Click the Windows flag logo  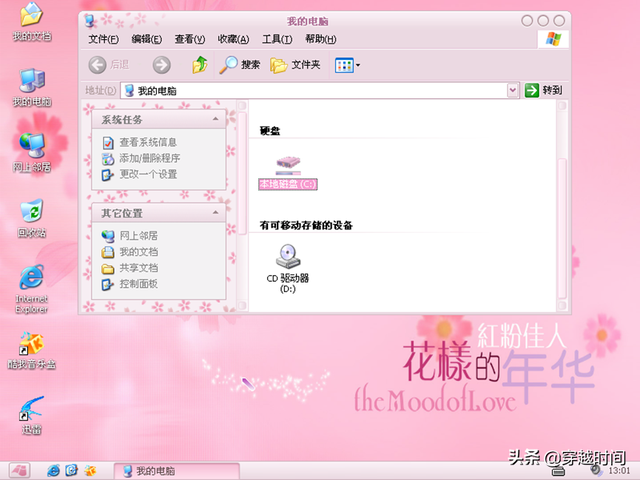click(553, 39)
